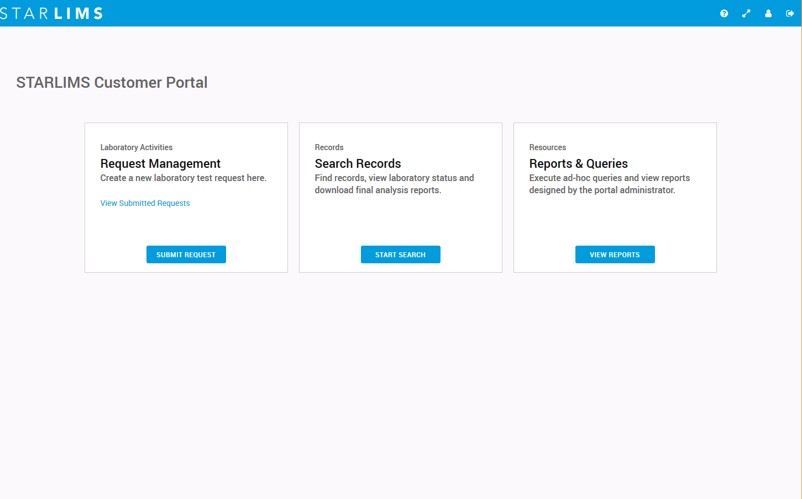Viewport: 802px width, 499px height.
Task: Select the Request Management heading
Action: click(160, 164)
